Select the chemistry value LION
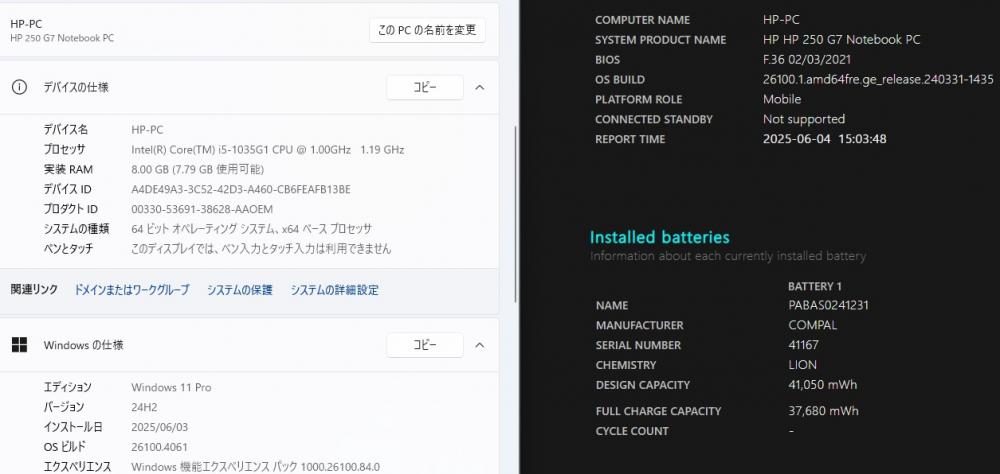This screenshot has height=474, width=1000. [803, 365]
